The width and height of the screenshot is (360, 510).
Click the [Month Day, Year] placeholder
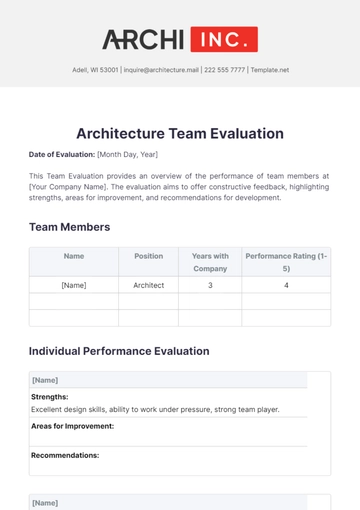[127, 154]
